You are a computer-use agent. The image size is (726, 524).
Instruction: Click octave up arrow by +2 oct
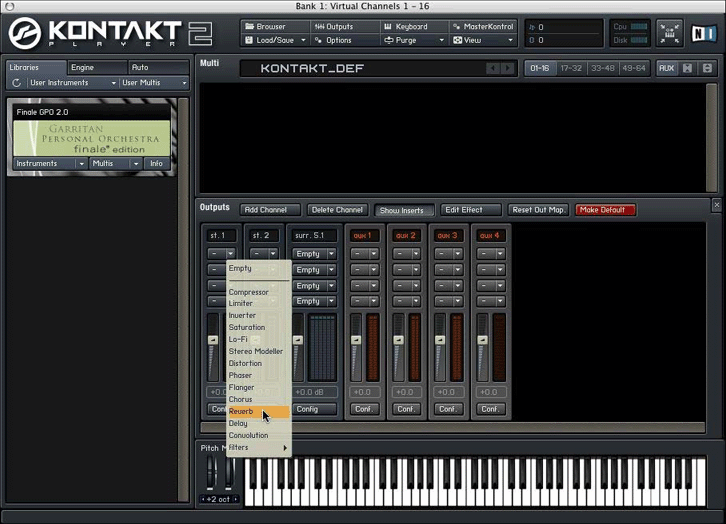[x=236, y=499]
